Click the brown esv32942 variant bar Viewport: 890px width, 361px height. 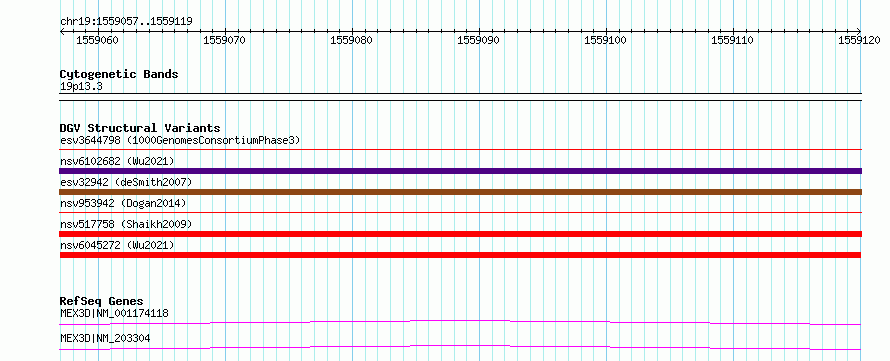coord(460,192)
